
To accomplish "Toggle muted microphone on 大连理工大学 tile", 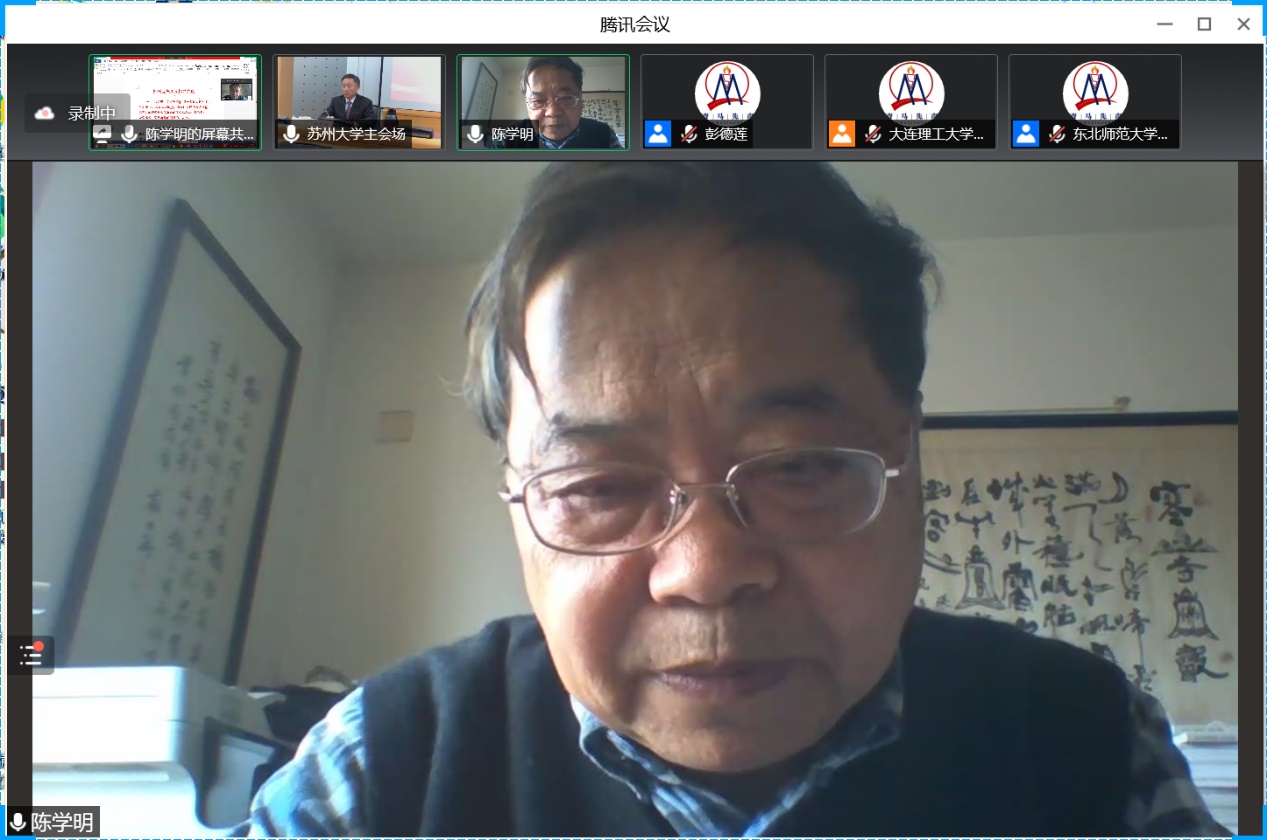I will coord(873,134).
